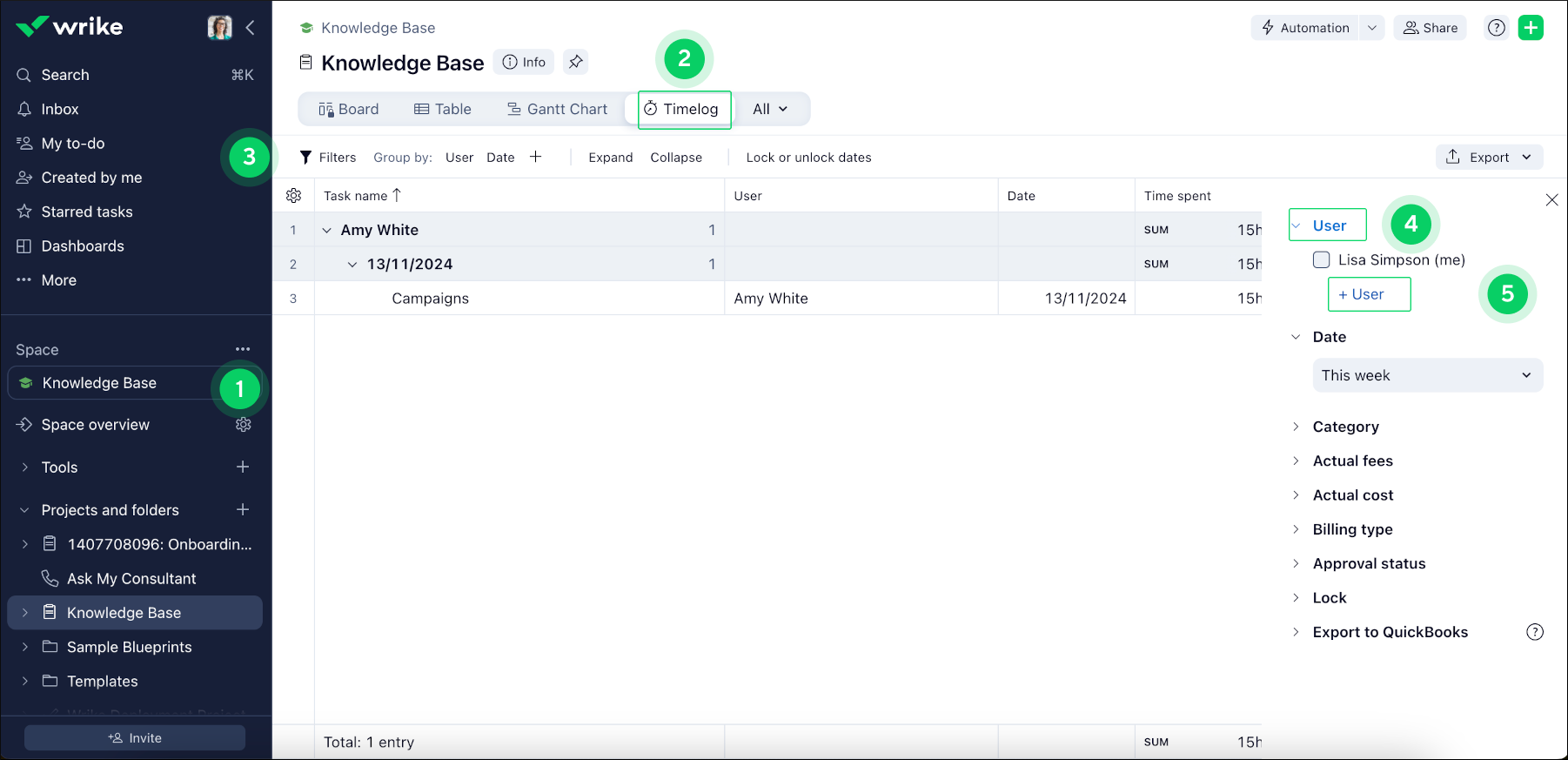Collapse the Amy White group row

point(327,230)
